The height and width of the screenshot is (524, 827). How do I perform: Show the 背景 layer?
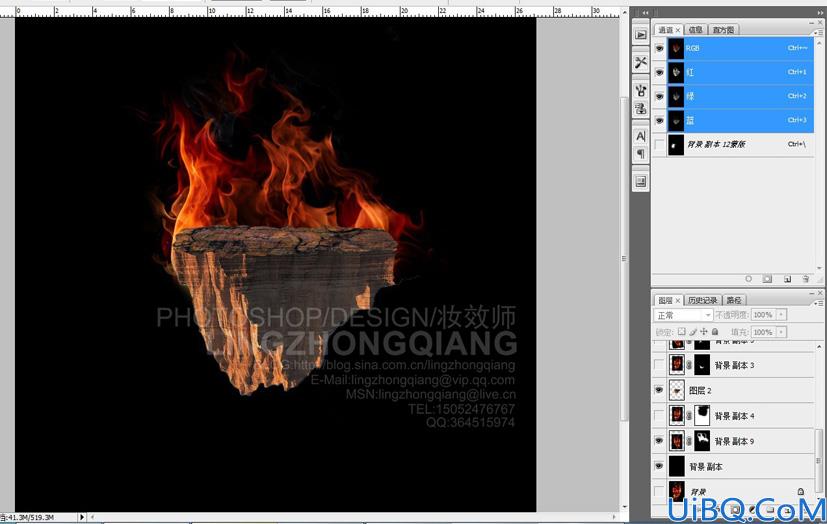659,491
